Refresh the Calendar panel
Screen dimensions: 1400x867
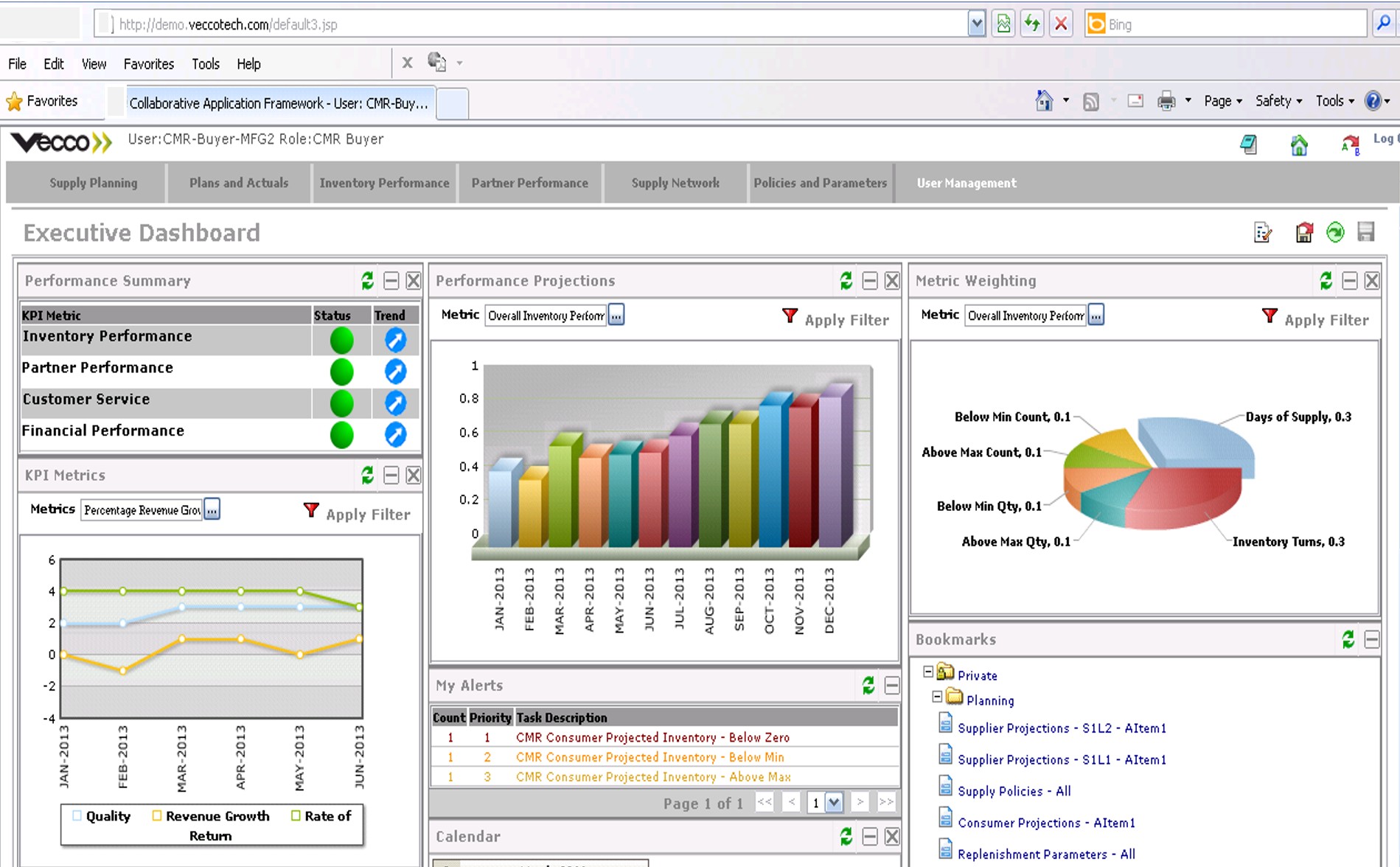(x=846, y=837)
